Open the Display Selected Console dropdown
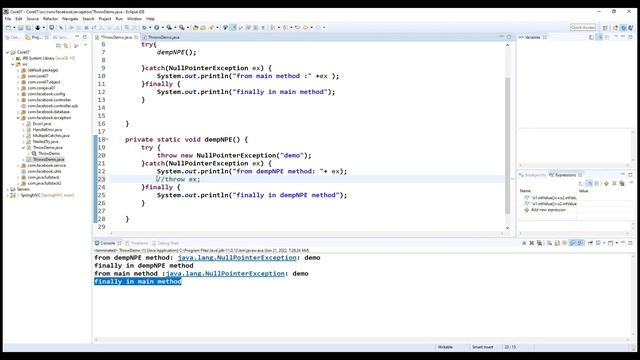This screenshot has height=360, width=640. click(604, 243)
